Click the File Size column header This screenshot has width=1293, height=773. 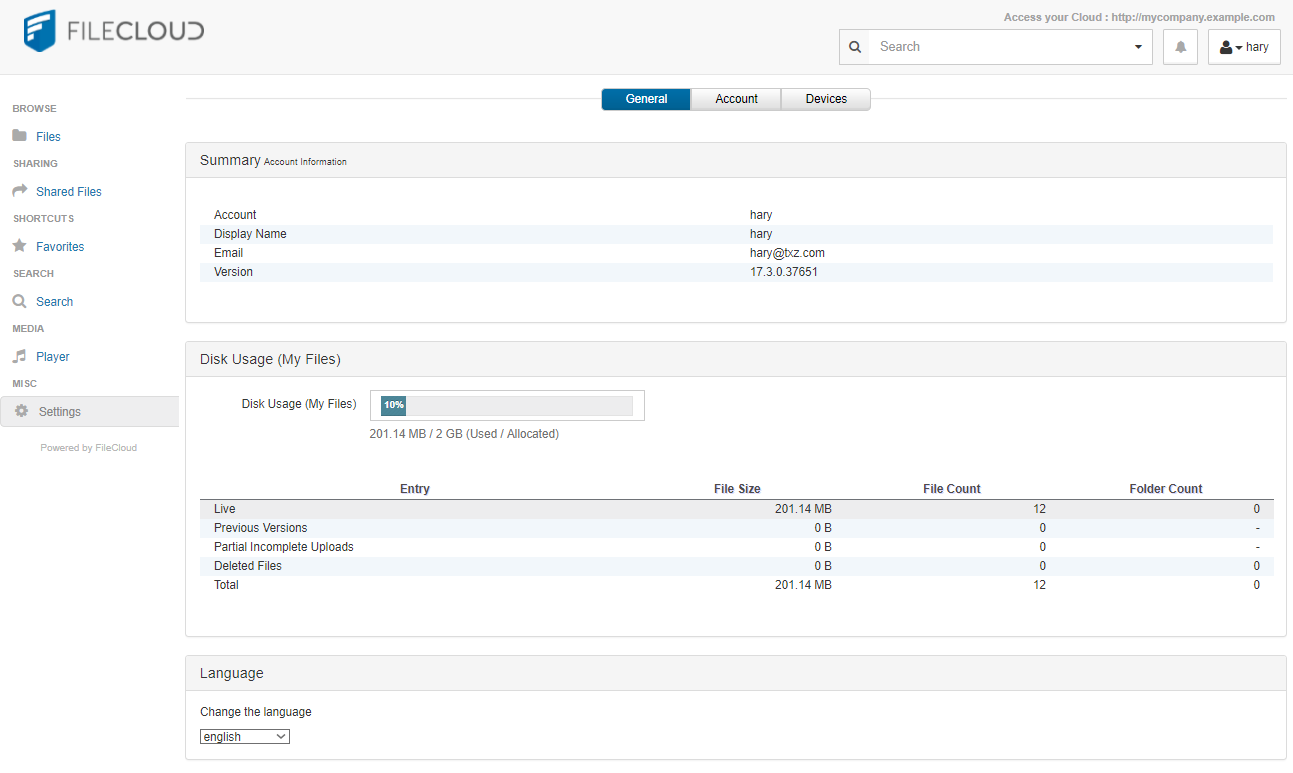coord(737,489)
